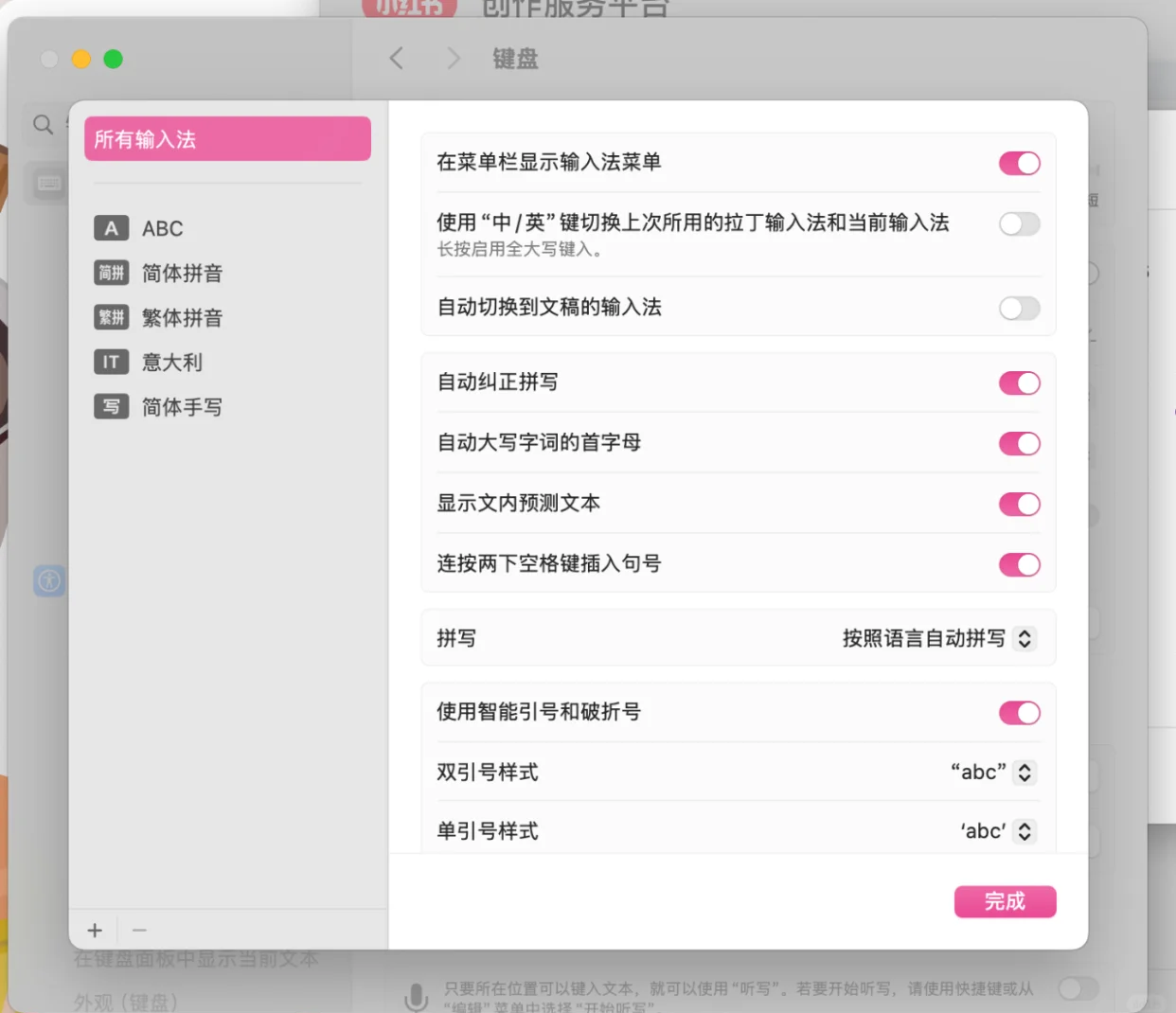Open the 双引号样式 dropdown

[1024, 772]
